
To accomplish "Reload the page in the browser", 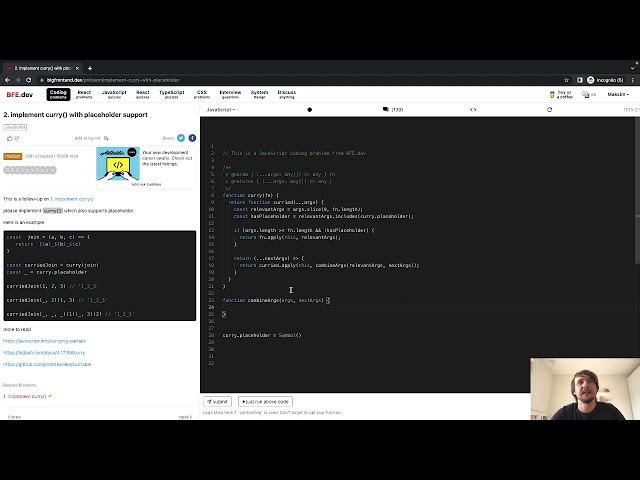I will click(x=29, y=80).
